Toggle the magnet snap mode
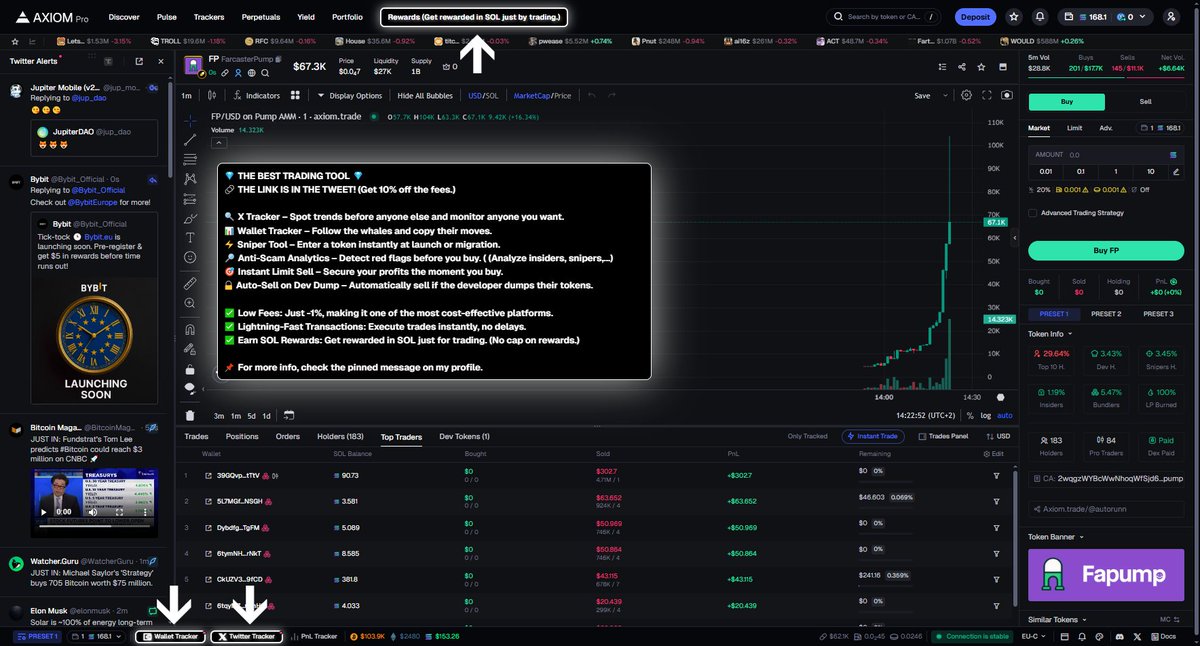The height and width of the screenshot is (646, 1200). [190, 329]
